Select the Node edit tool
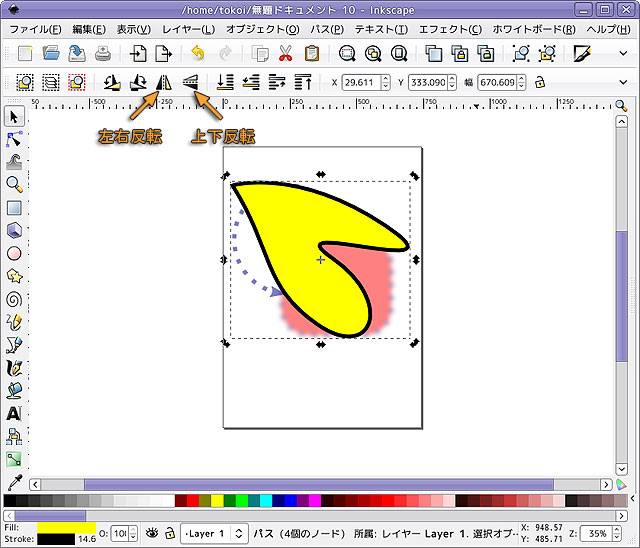Screen dimensions: 640x548 tap(14, 140)
